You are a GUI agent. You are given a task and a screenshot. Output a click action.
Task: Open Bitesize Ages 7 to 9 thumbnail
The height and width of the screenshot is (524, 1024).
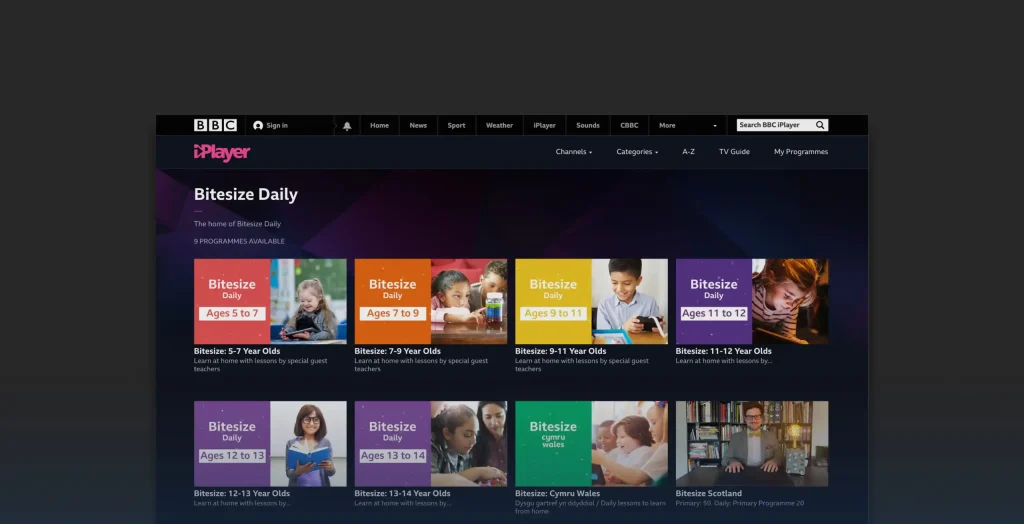click(x=431, y=301)
